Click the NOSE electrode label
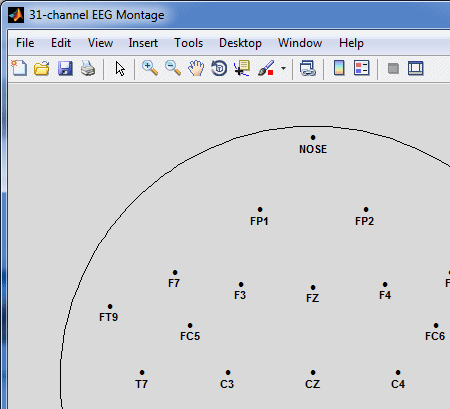 [x=313, y=149]
